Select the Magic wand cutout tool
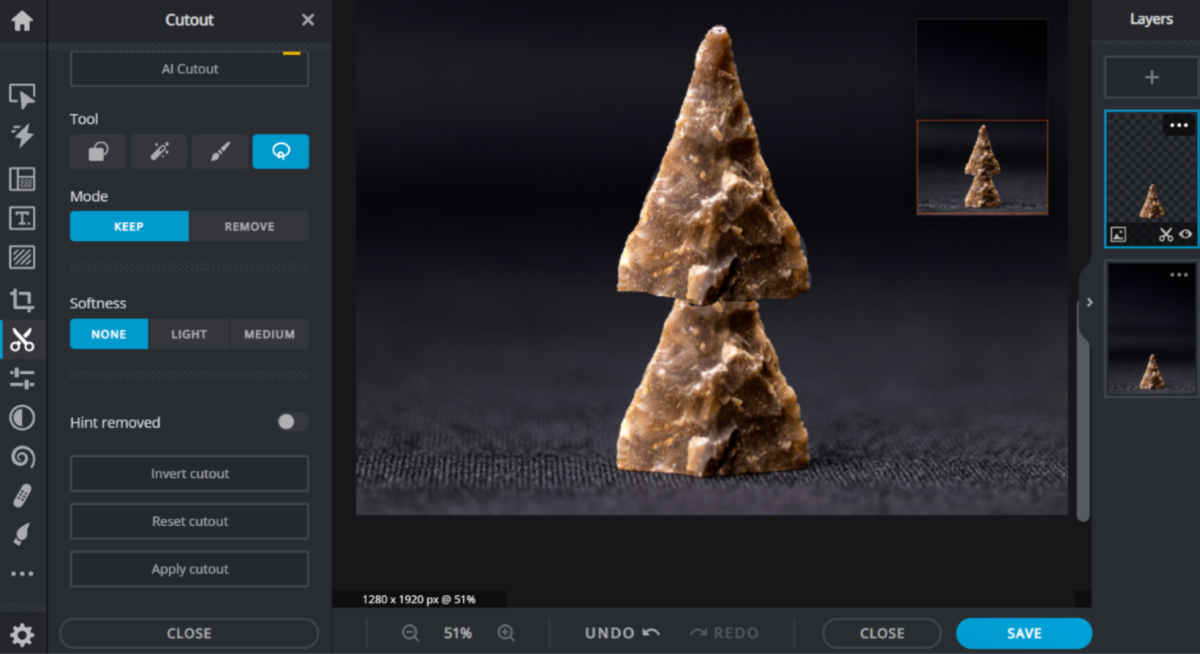This screenshot has height=654, width=1200. (x=159, y=151)
